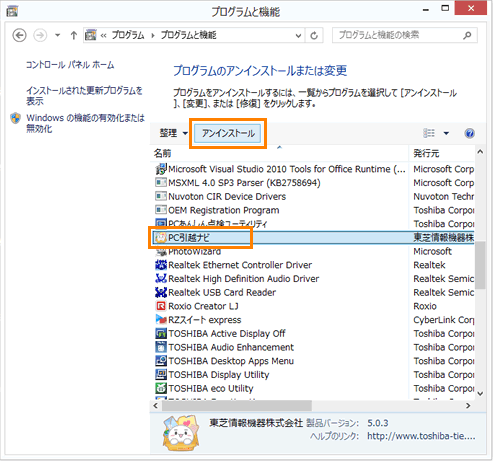Click the アンインストール button

click(228, 133)
